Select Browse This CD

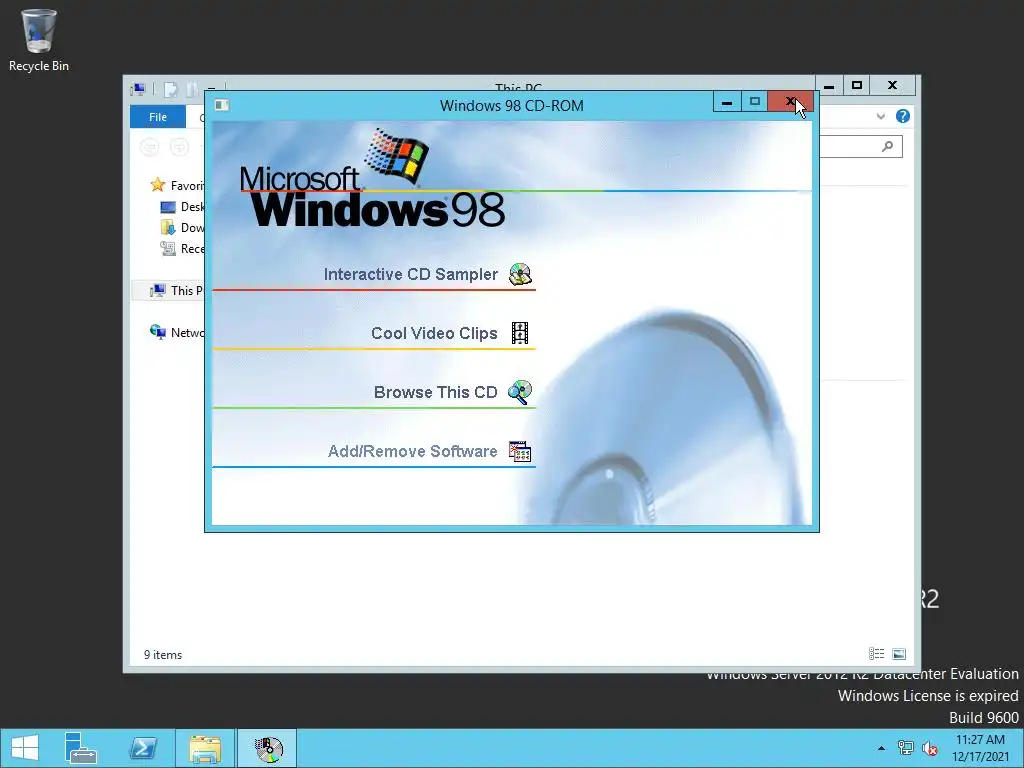tap(436, 392)
